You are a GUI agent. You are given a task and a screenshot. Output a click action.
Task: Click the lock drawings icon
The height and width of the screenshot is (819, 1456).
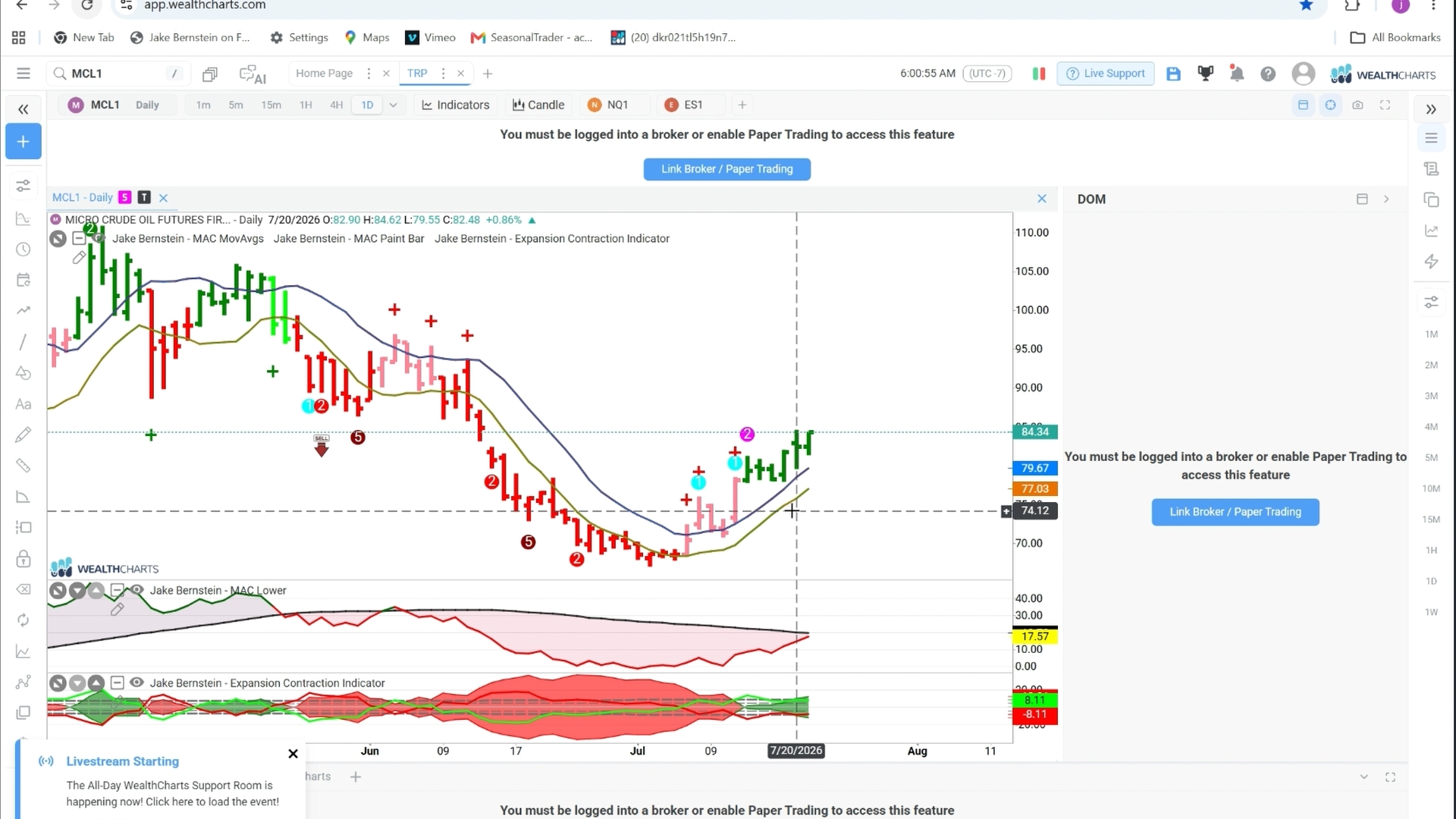coord(24,559)
